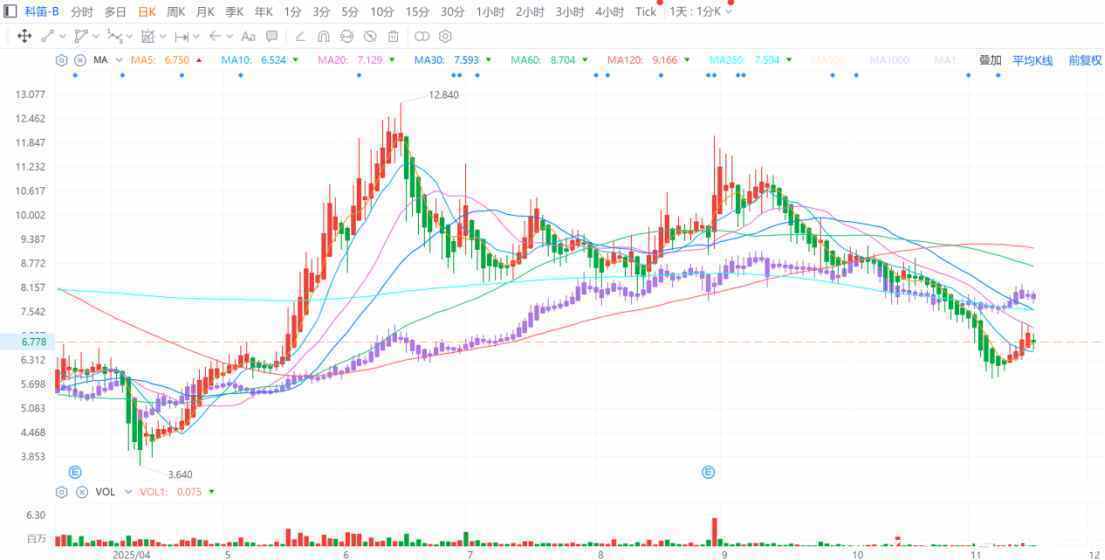Expand the MA indicator dropdown
Image resolution: width=1105 pixels, height=560 pixels.
coord(120,60)
